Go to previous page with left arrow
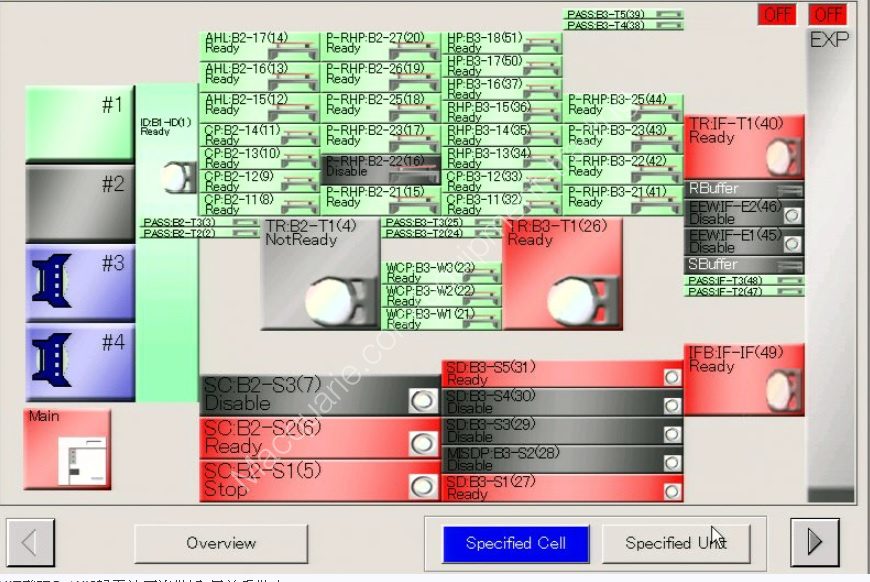This screenshot has height=582, width=870. (30, 543)
